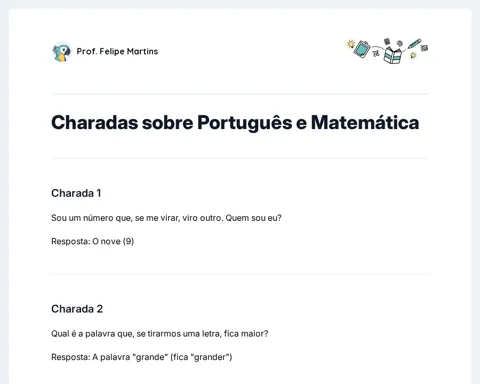480x384 pixels.
Task: Click the squiggle symbol beside the notepad
Action: click(x=376, y=53)
